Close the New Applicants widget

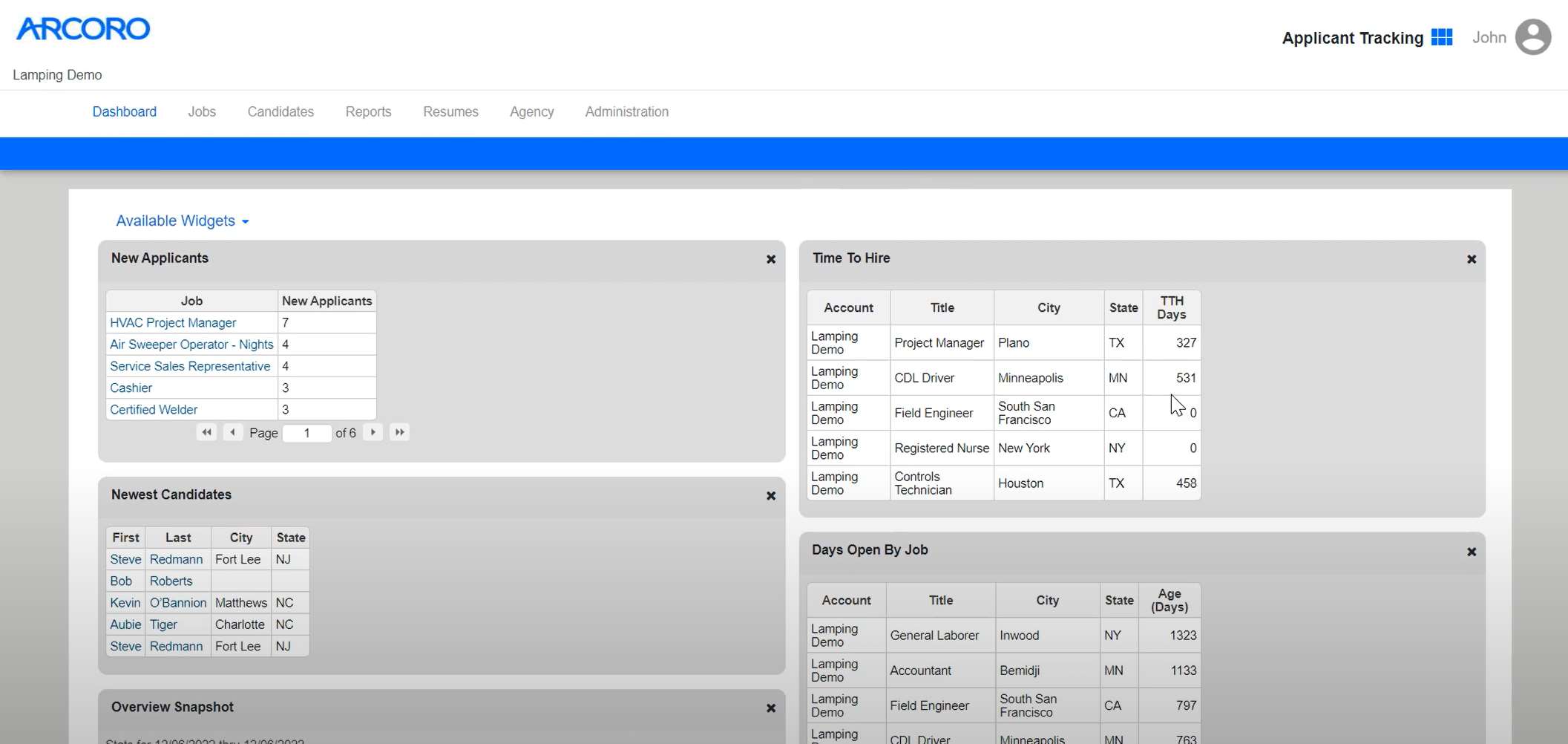coord(770,259)
